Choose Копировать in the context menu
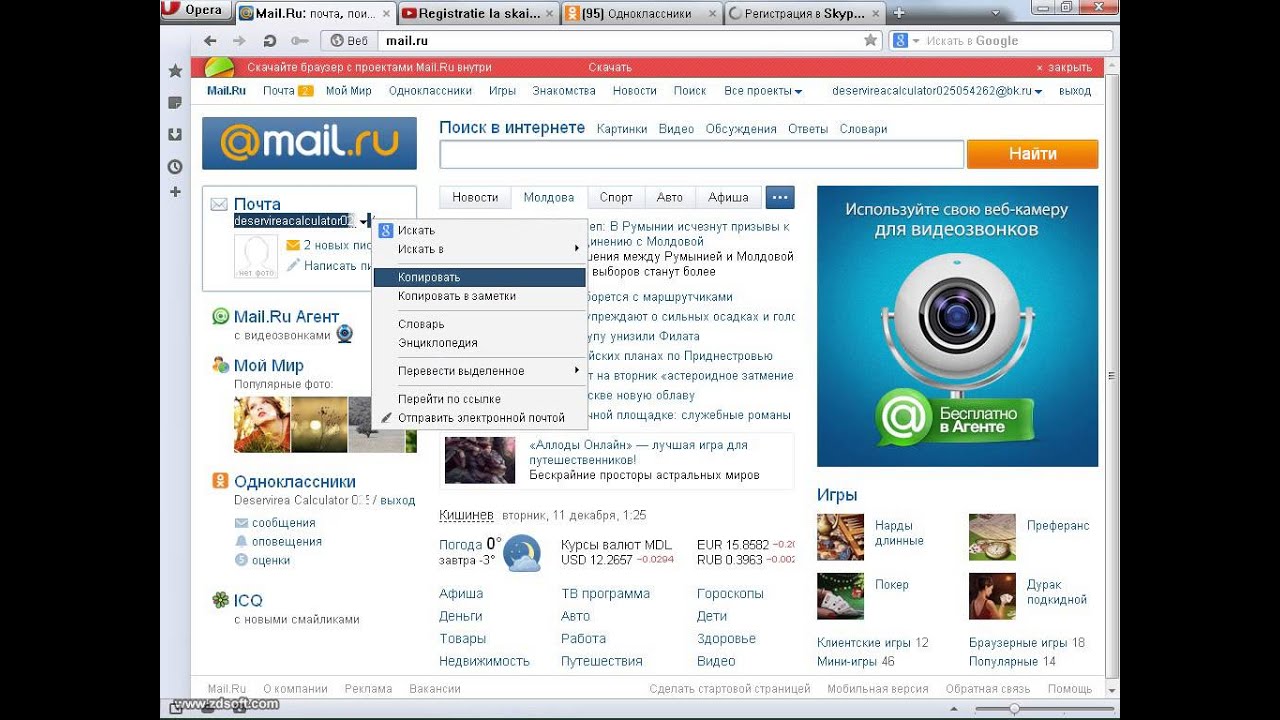 (x=479, y=277)
